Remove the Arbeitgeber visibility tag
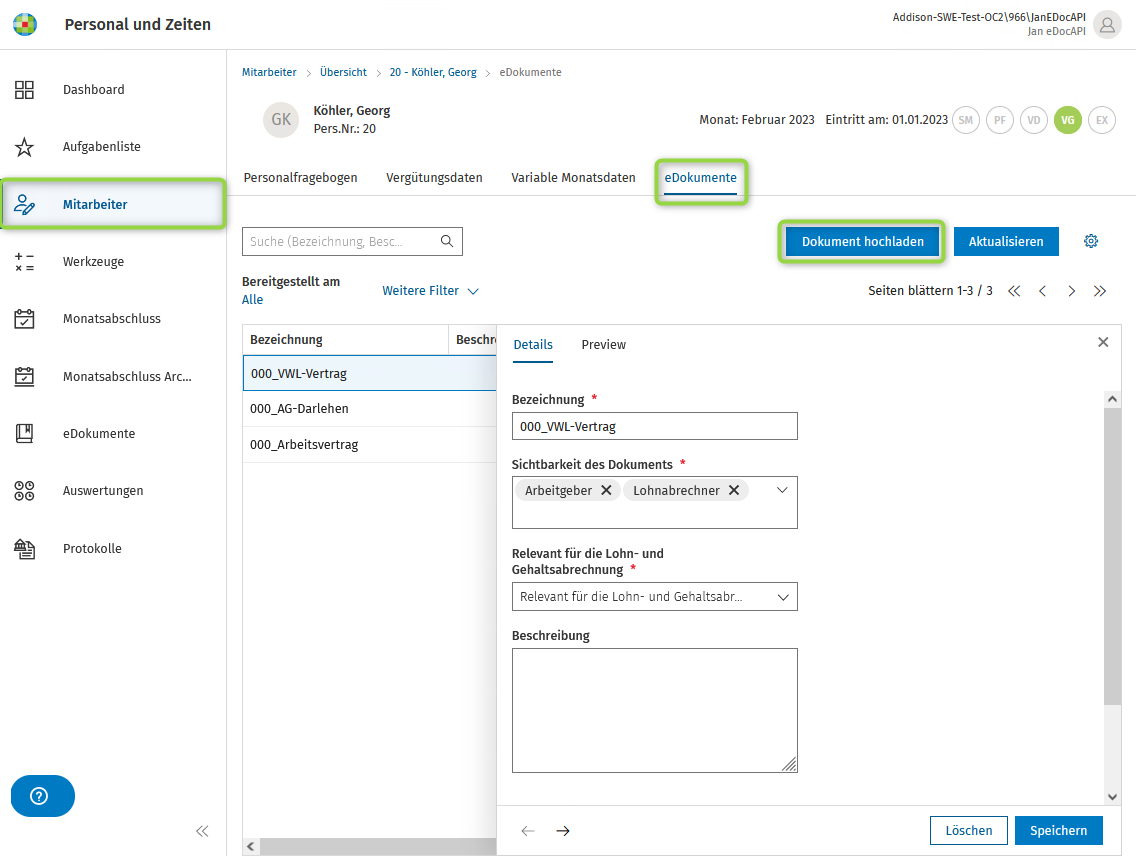This screenshot has height=856, width=1136. coord(606,490)
